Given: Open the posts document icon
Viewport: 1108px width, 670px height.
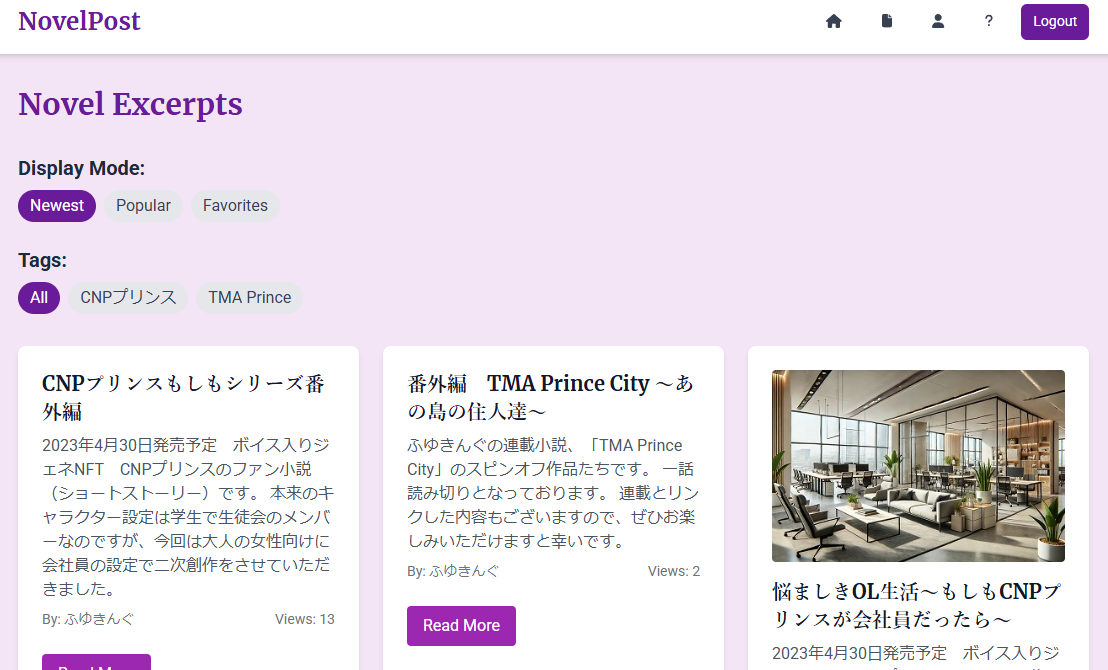Looking at the screenshot, I should (886, 20).
